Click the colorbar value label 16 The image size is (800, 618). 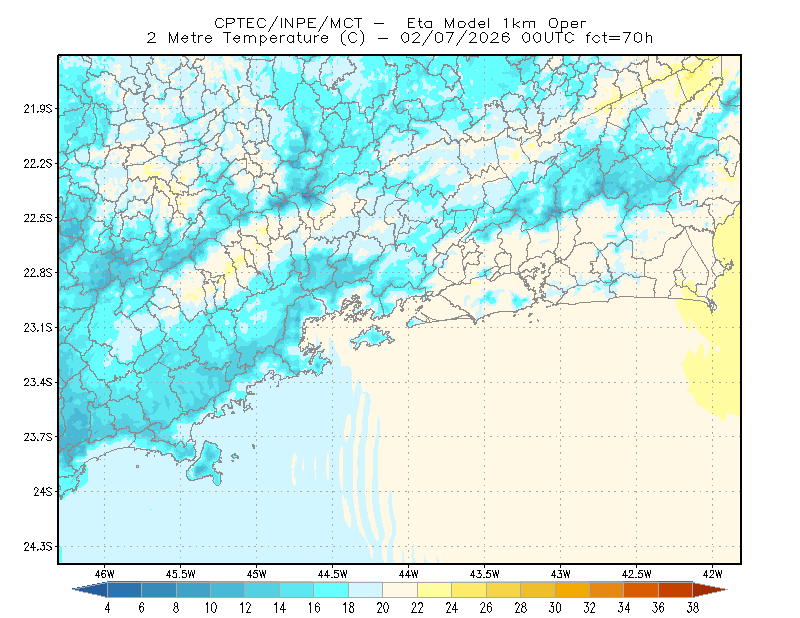click(x=314, y=608)
